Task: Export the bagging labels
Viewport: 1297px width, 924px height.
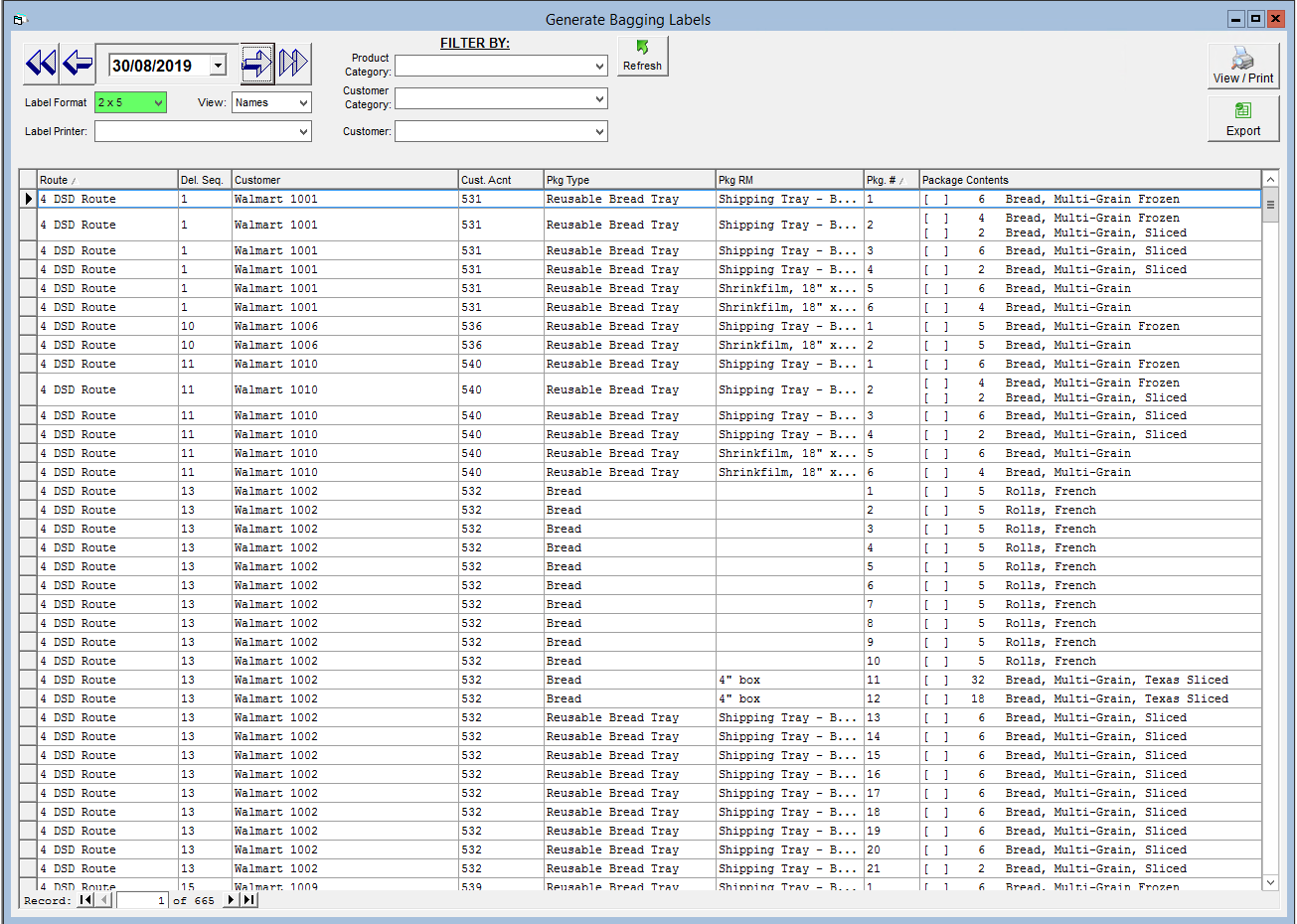Action: 1242,118
